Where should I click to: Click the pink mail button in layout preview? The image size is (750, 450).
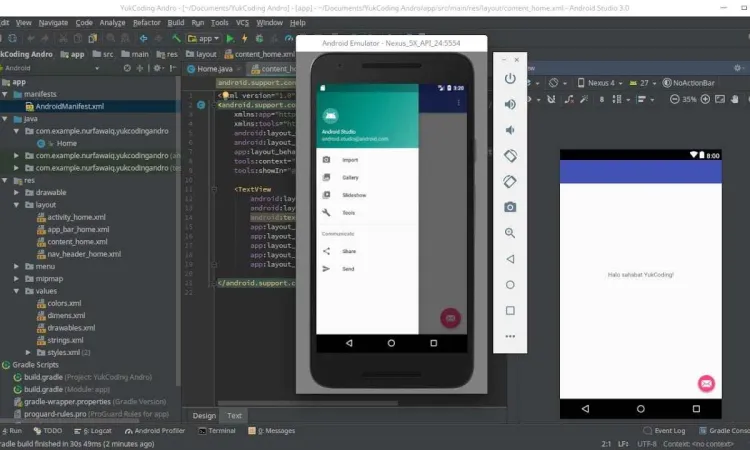point(706,384)
